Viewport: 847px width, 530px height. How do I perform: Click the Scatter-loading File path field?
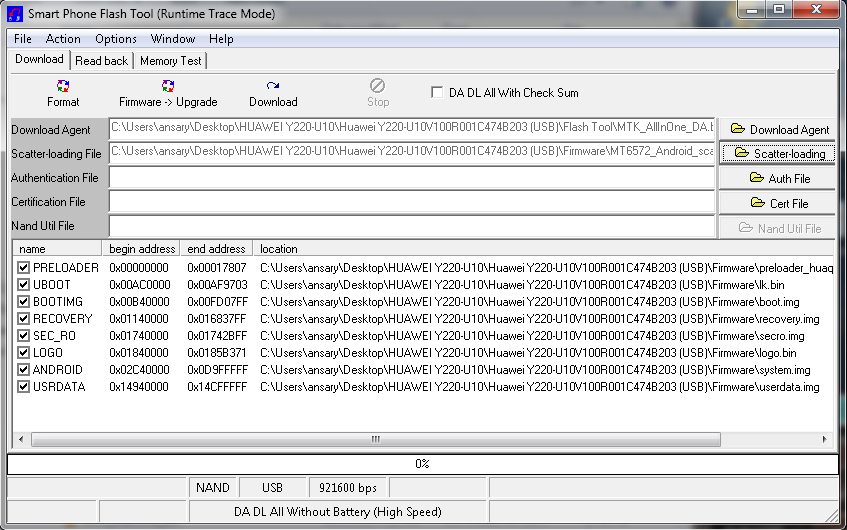tap(412, 152)
